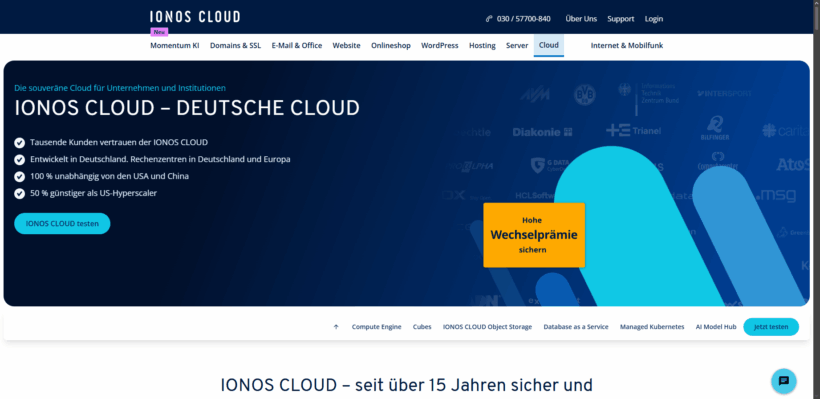Screen dimensions: 820x399
Task: Click checkmark icon beside Tausende Kunden
Action: [19, 143]
